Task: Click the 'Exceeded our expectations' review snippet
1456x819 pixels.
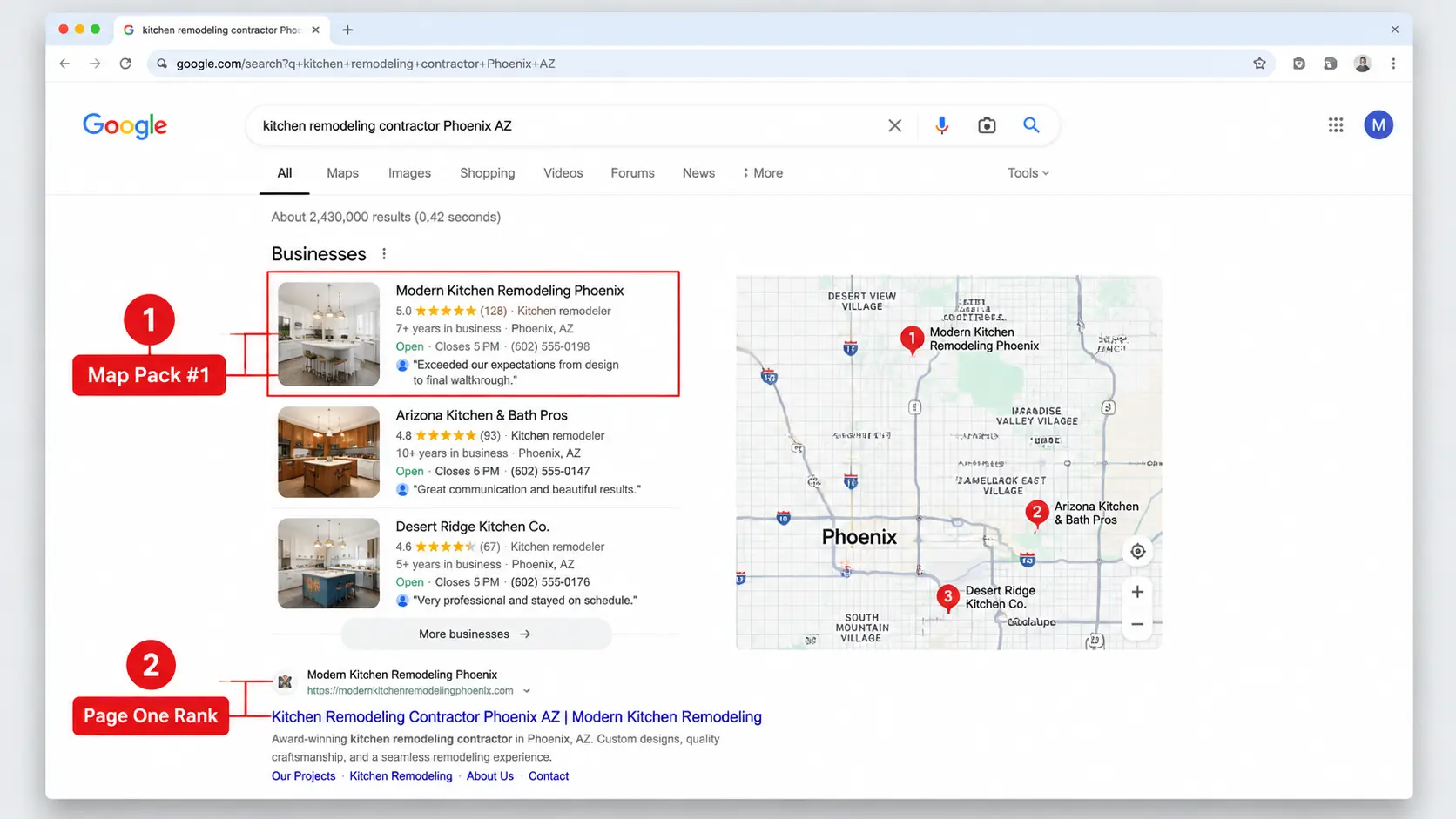Action: pos(516,373)
